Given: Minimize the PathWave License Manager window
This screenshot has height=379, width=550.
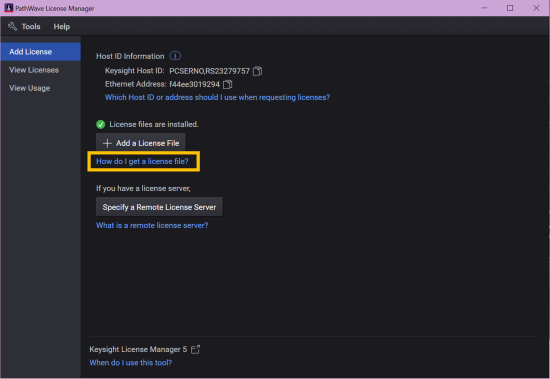Looking at the screenshot, I should [x=484, y=8].
